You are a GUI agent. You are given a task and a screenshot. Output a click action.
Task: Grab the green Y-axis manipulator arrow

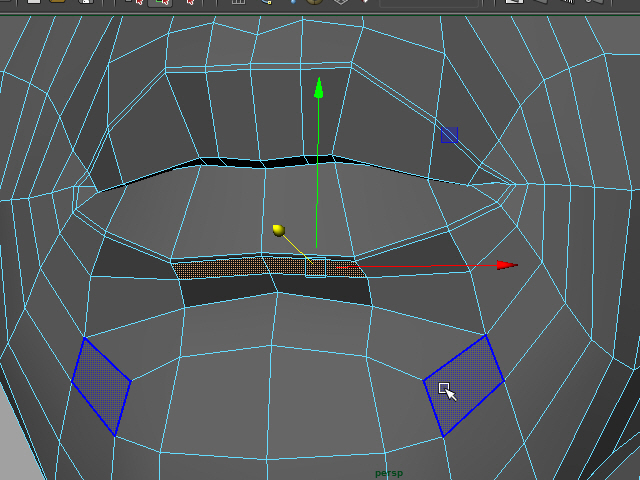(x=319, y=88)
